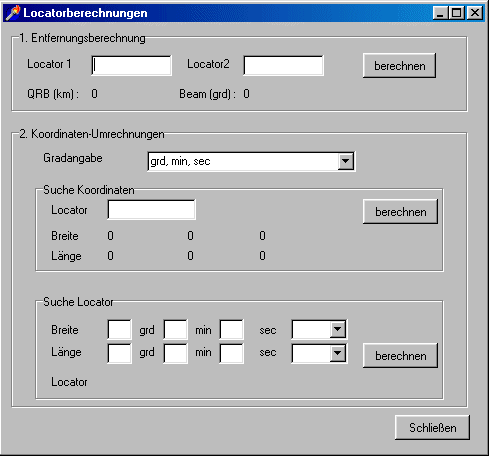Open the Gradangabe format dropdown
Viewport: 489px width, 456px height.
point(346,161)
